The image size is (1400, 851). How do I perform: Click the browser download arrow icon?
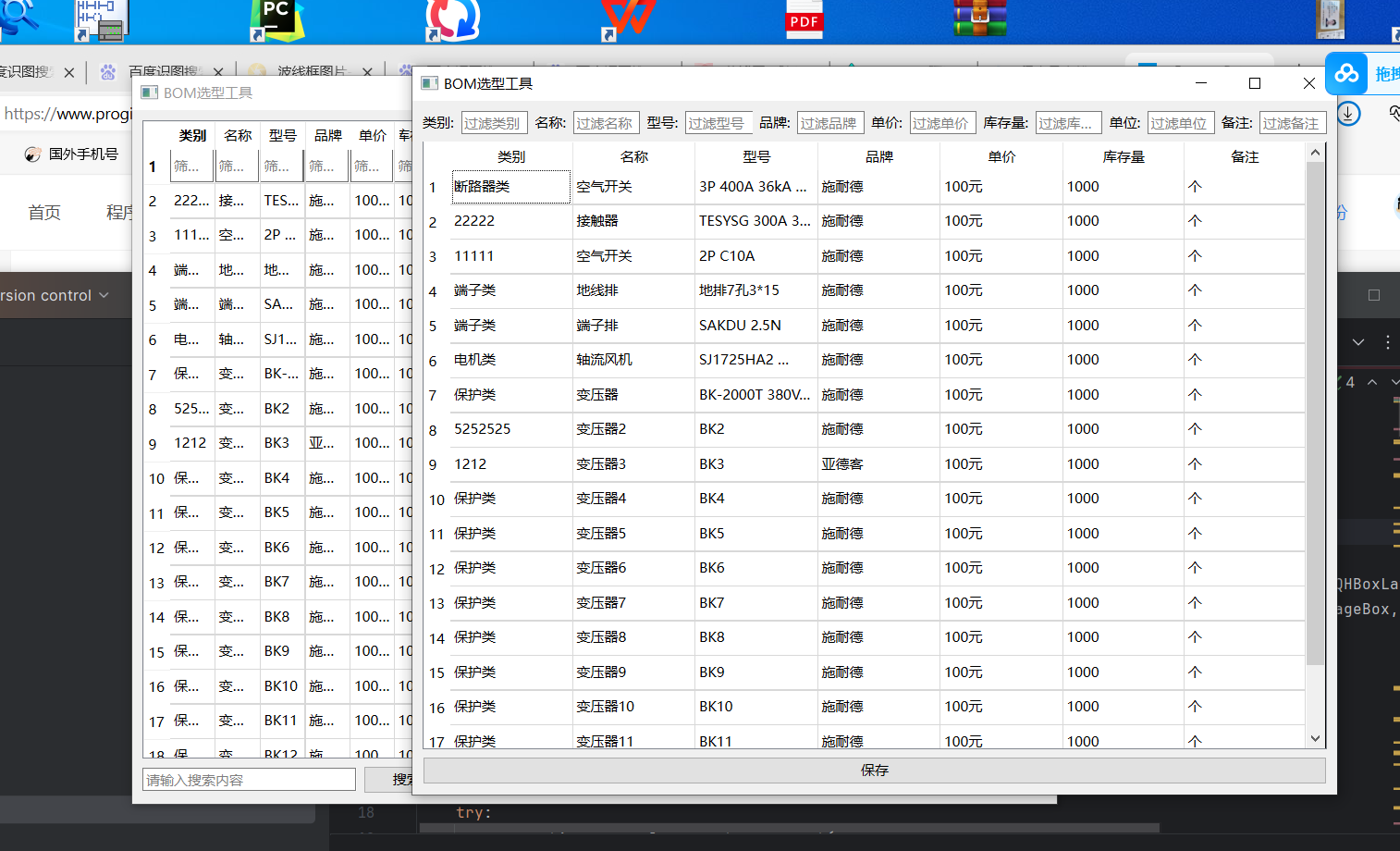click(x=1348, y=114)
